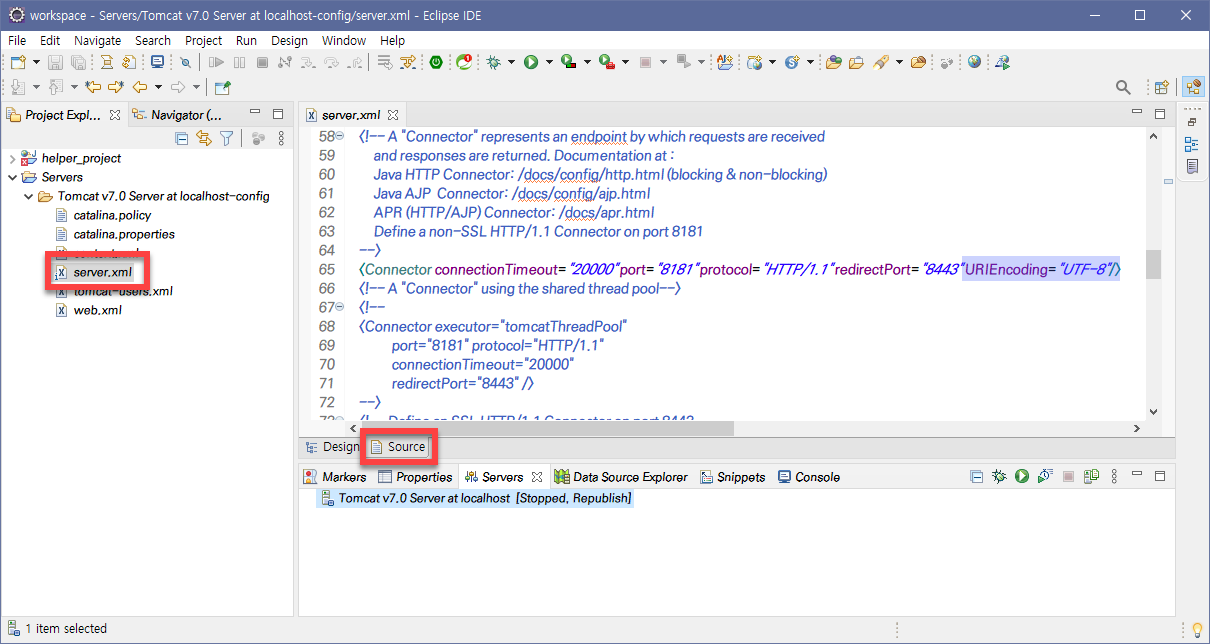The image size is (1210, 644).
Task: Select the Java EE perspective icon
Action: [x=1192, y=88]
